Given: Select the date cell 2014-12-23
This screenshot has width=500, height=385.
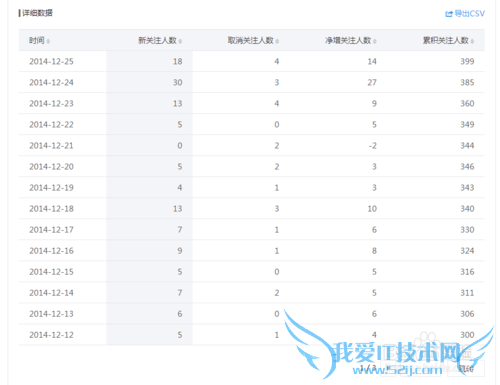Looking at the screenshot, I should [x=51, y=104].
